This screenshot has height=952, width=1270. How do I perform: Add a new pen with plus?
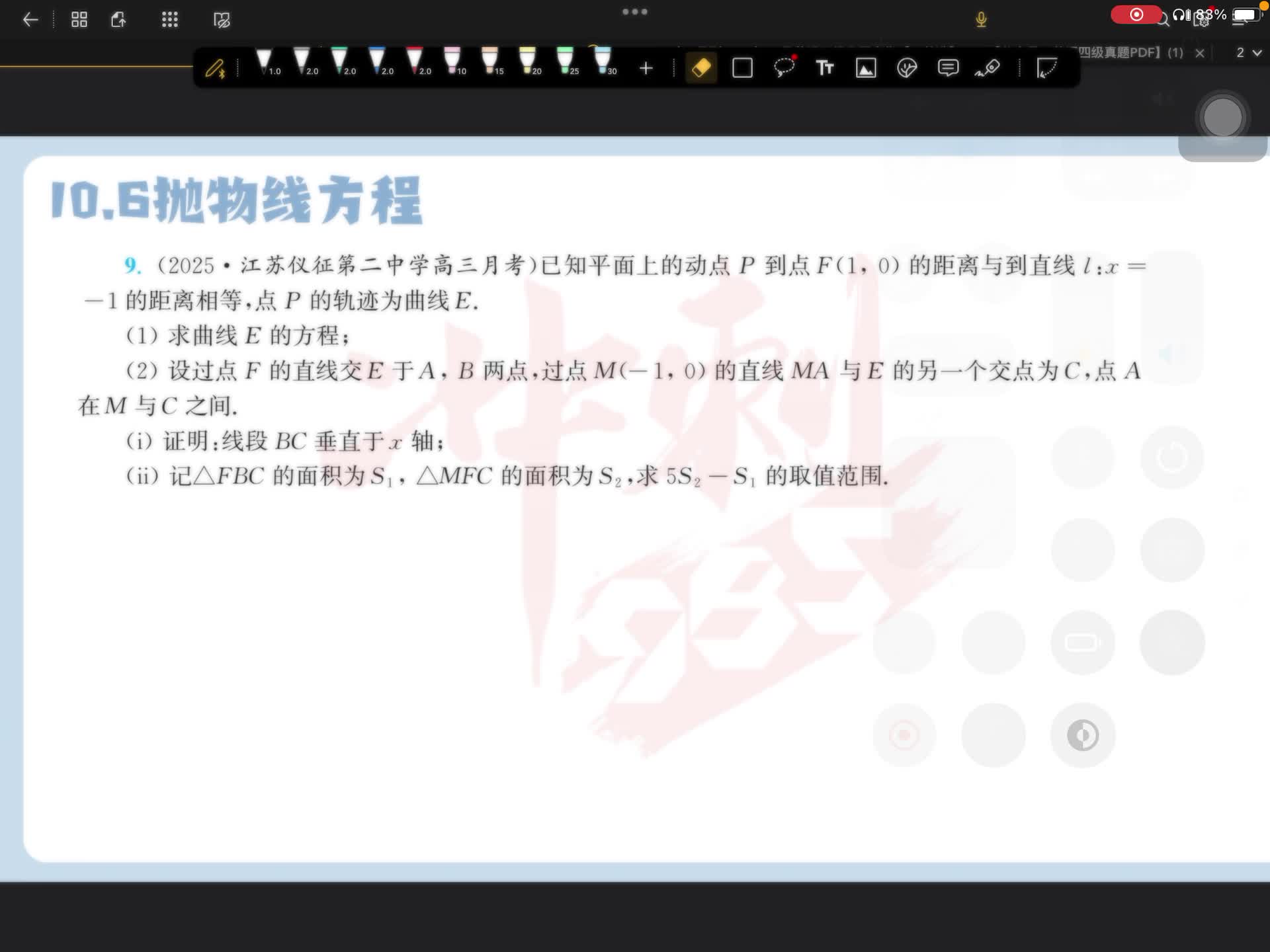point(646,68)
